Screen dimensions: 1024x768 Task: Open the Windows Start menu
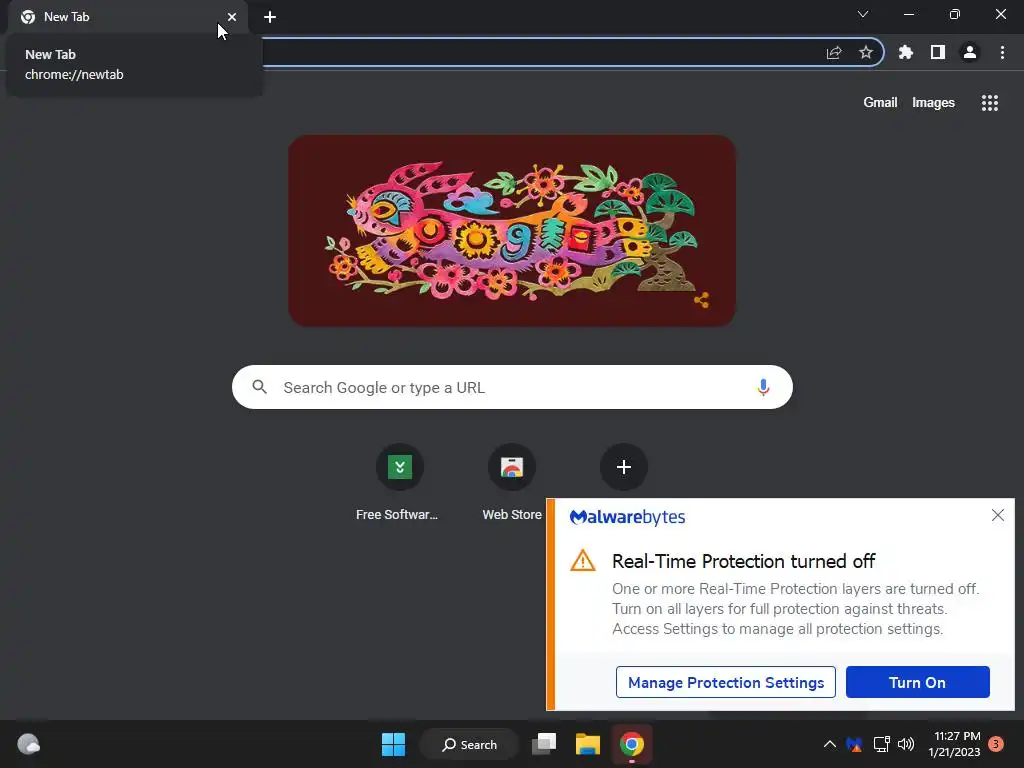[x=393, y=744]
